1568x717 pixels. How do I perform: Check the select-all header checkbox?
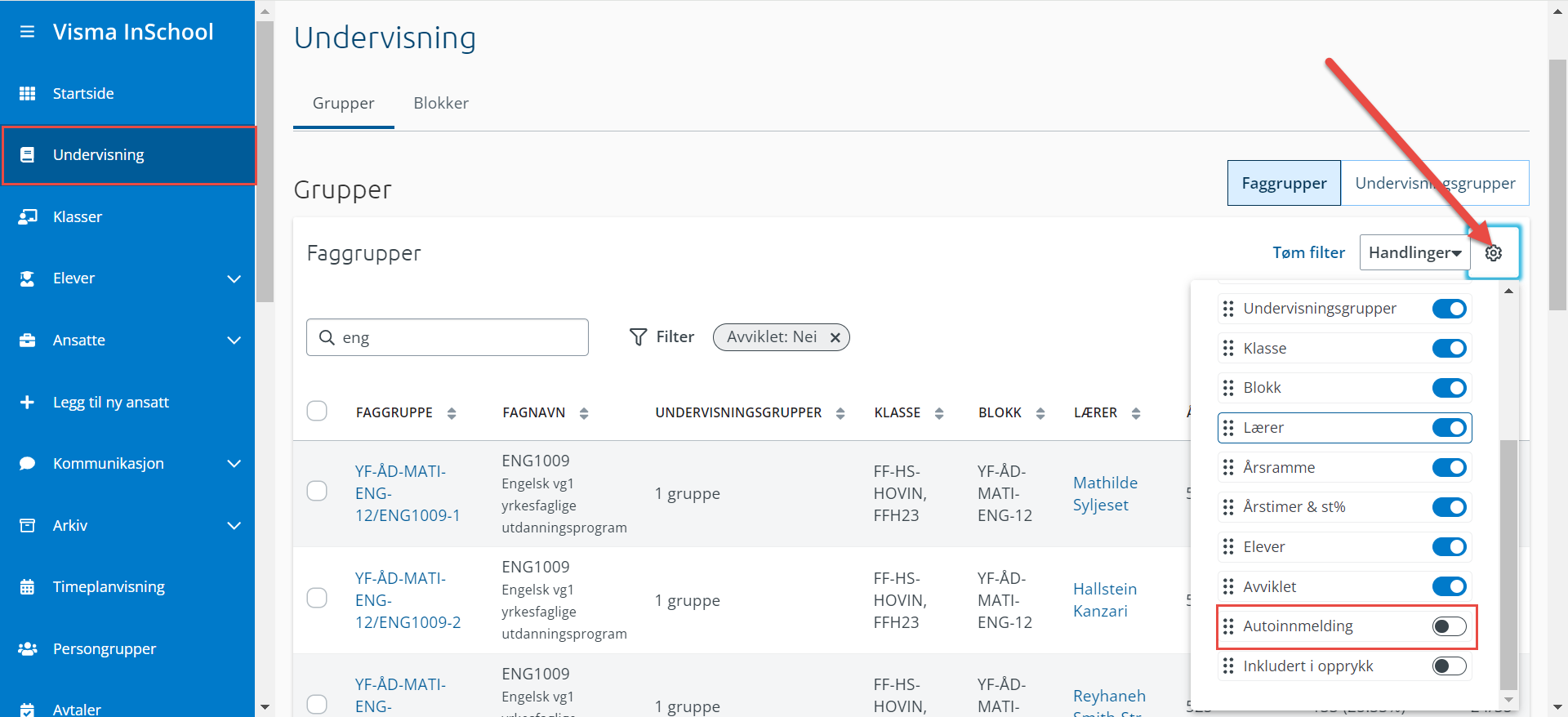coord(317,411)
